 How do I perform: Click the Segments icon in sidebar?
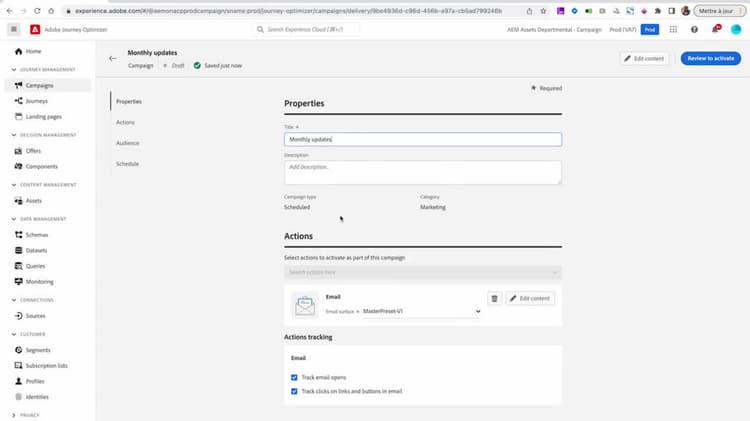click(19, 350)
